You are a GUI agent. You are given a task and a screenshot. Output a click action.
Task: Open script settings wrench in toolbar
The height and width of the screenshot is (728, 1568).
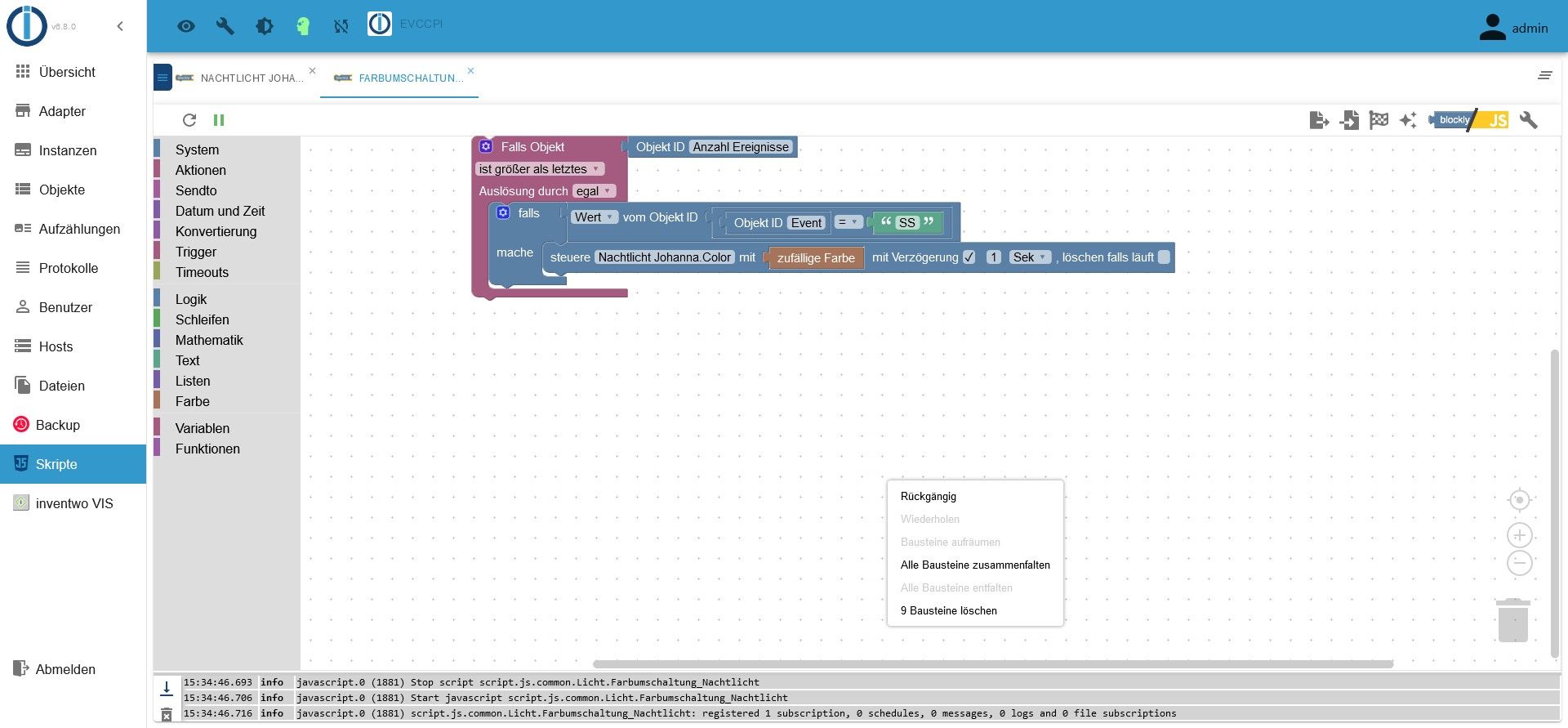1529,120
